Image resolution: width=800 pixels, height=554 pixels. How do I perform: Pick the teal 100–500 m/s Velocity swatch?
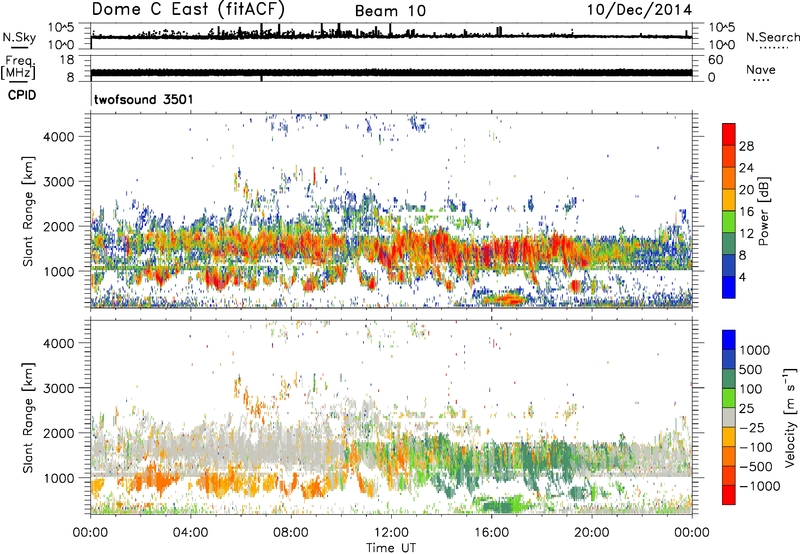(x=729, y=378)
